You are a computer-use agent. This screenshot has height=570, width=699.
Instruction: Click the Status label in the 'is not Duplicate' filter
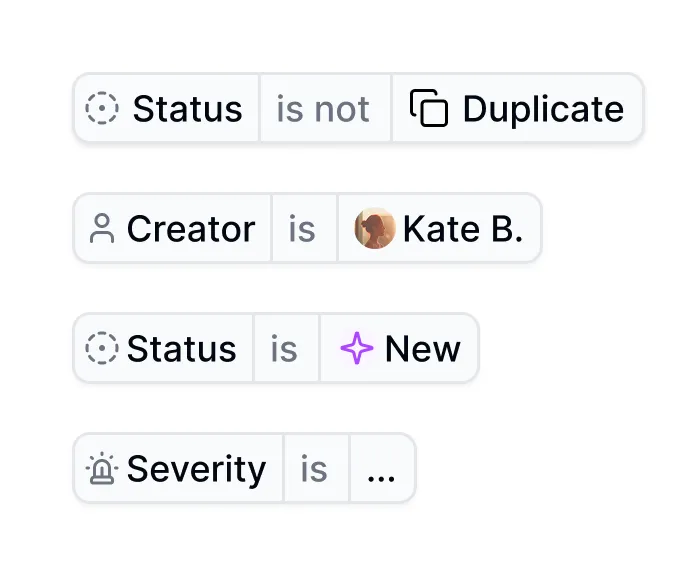[187, 108]
